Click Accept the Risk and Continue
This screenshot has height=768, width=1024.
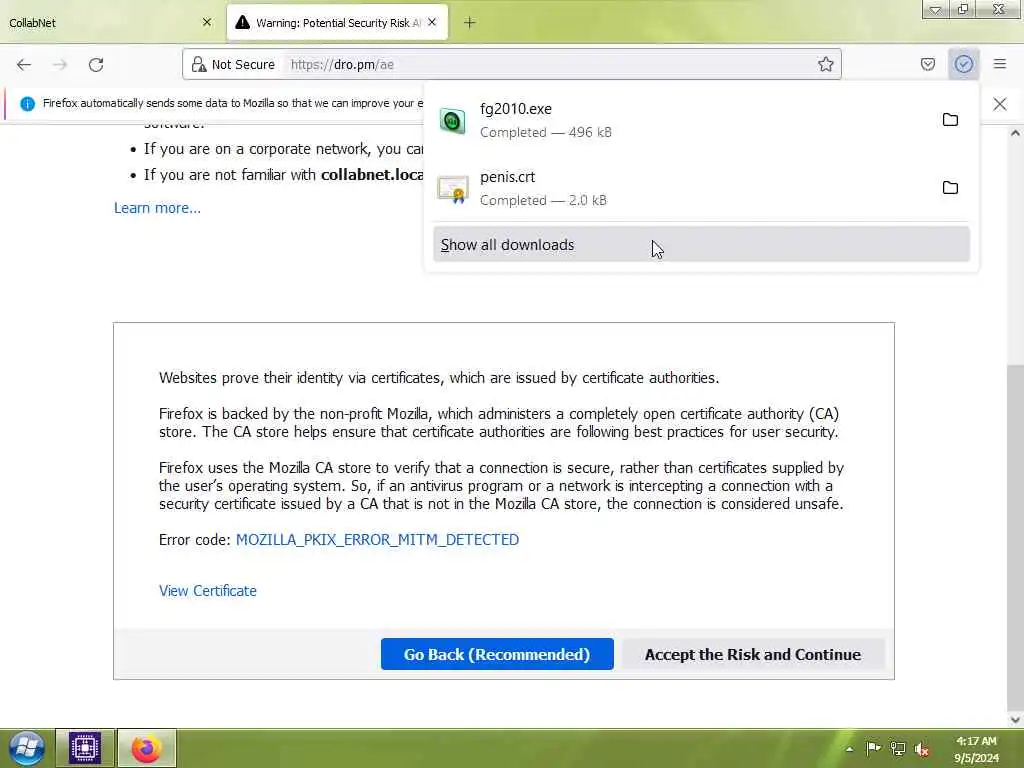click(753, 654)
